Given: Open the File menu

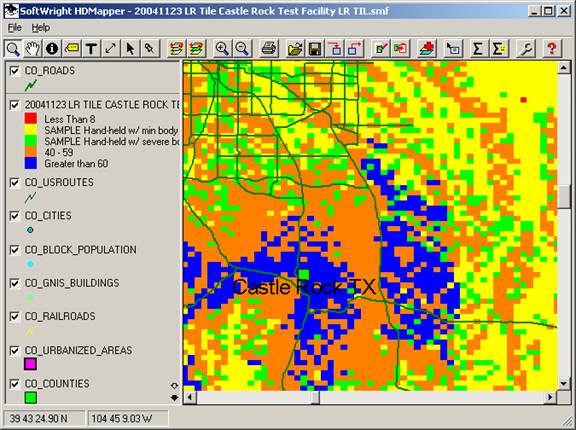Looking at the screenshot, I should (15, 28).
